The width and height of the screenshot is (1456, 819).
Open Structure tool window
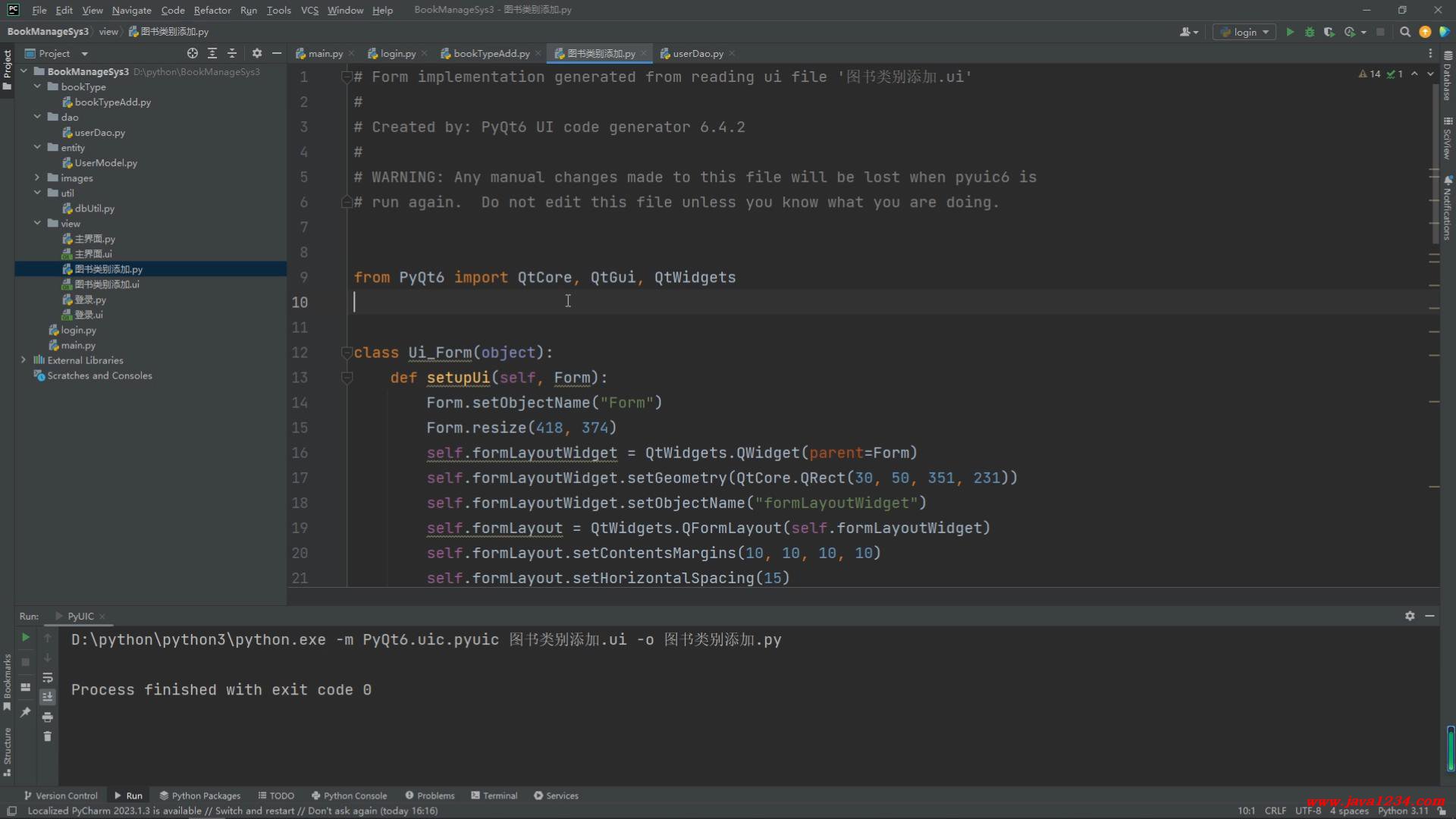coord(7,752)
